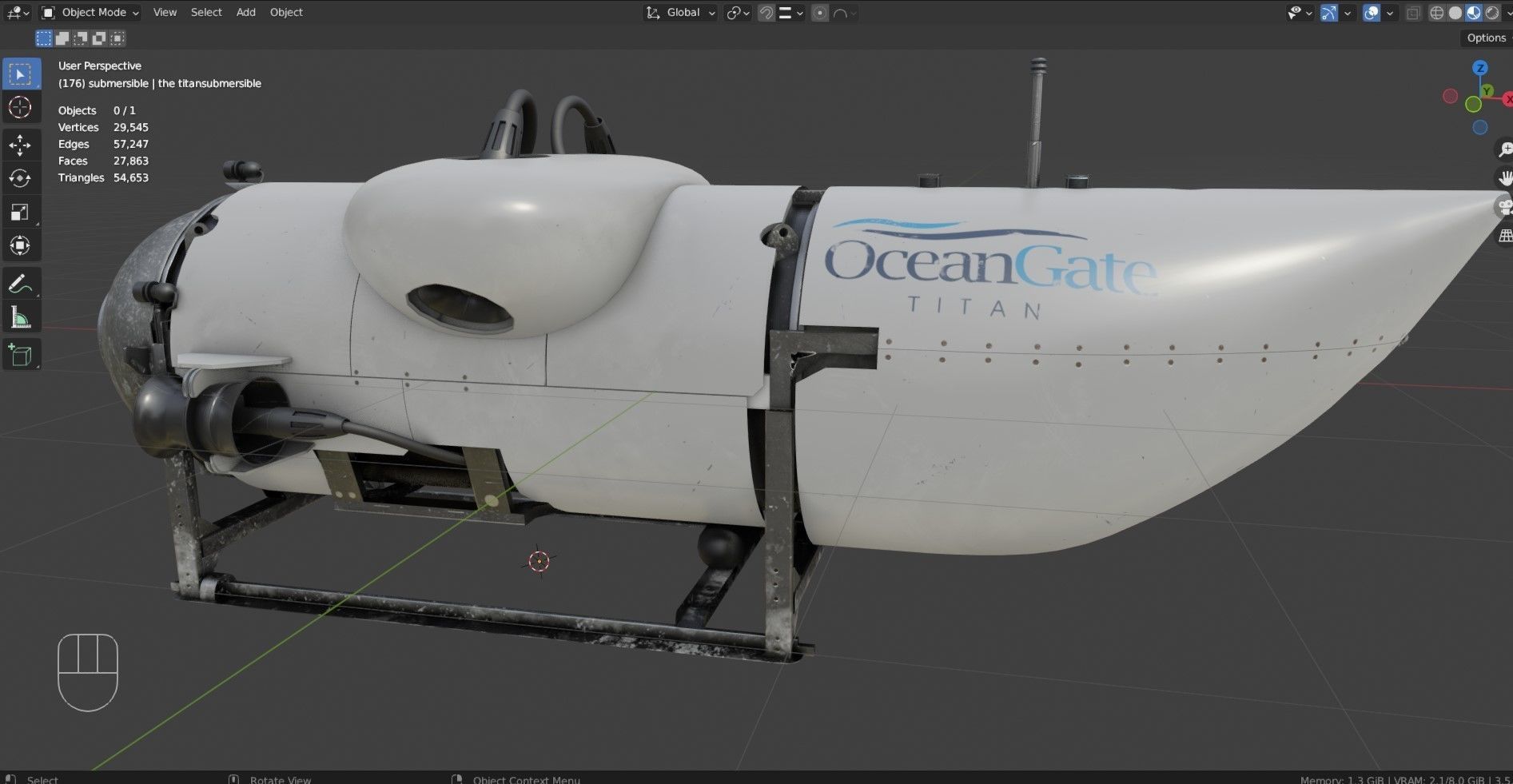Open the pivot point dropdown
This screenshot has width=1513, height=784.
[x=738, y=13]
